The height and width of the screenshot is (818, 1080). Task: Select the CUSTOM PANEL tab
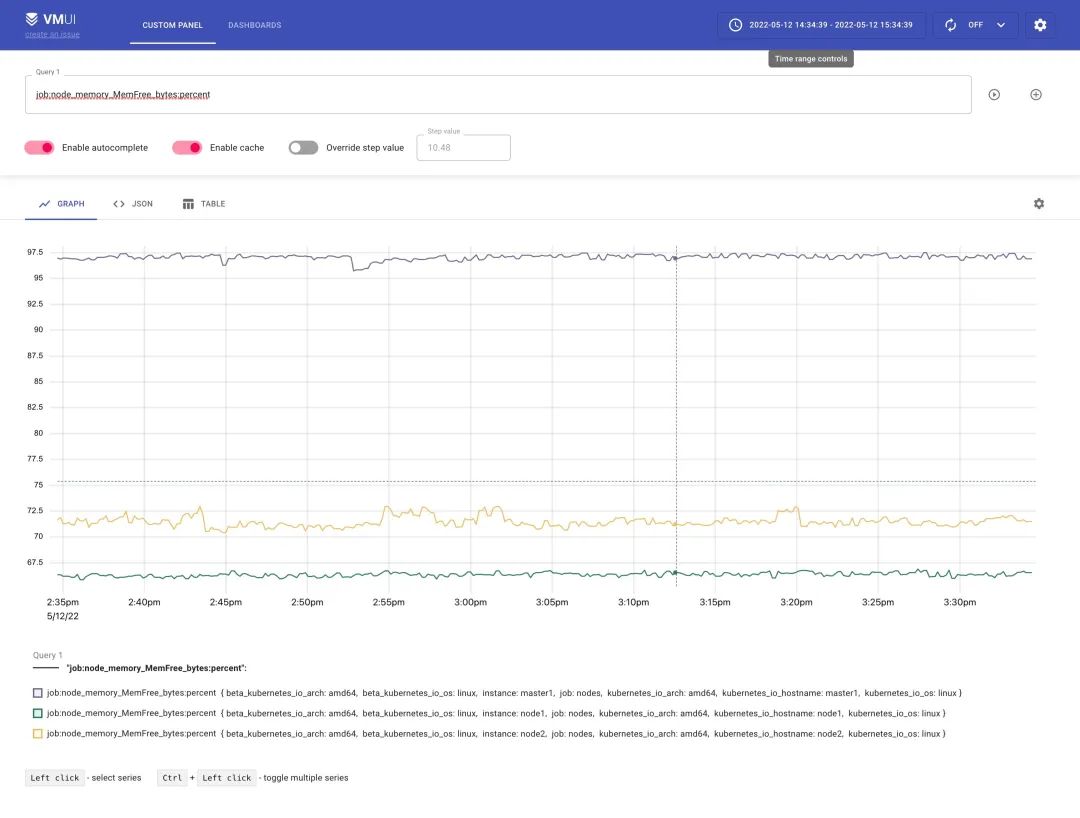(172, 25)
